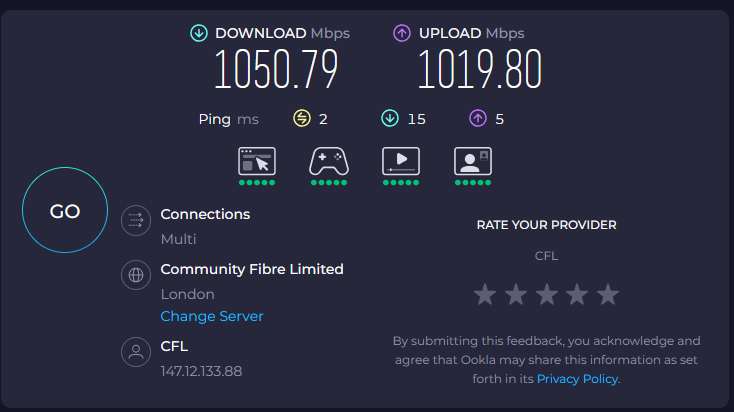Click the upload arrow icon
The height and width of the screenshot is (412, 734).
pyautogui.click(x=402, y=34)
